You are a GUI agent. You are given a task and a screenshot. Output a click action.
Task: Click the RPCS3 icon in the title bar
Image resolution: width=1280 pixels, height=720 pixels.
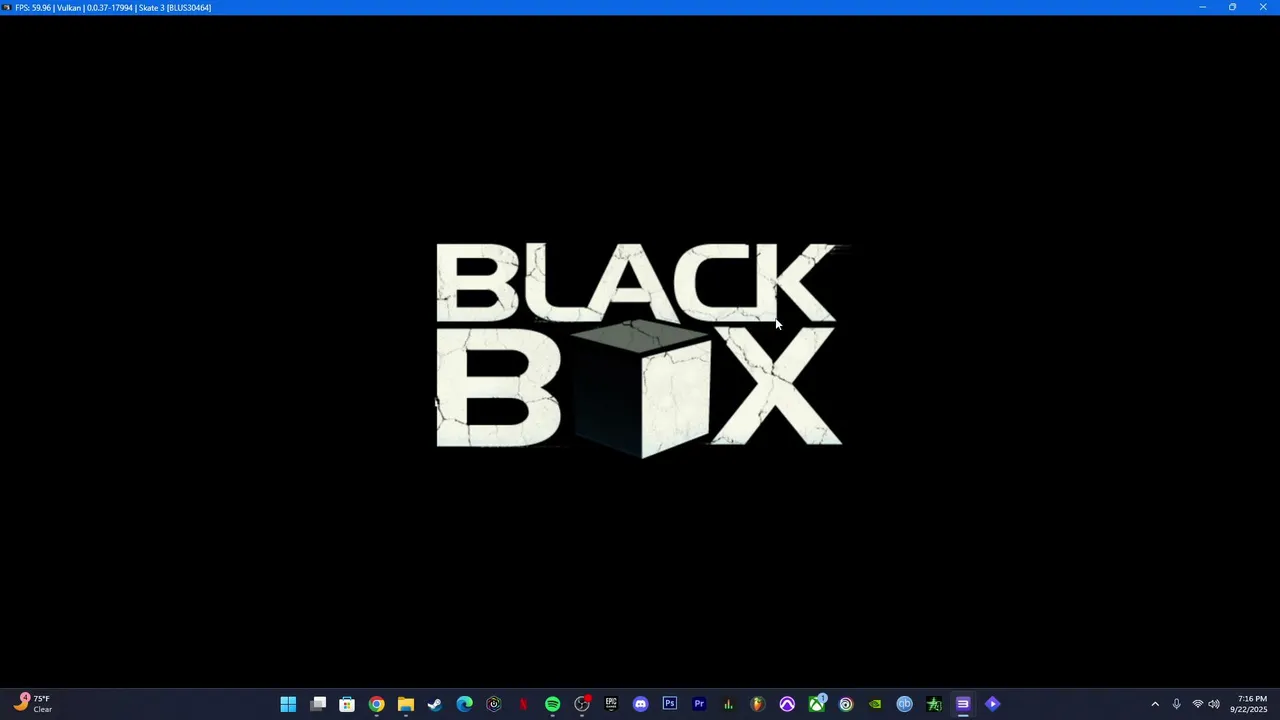click(x=7, y=7)
